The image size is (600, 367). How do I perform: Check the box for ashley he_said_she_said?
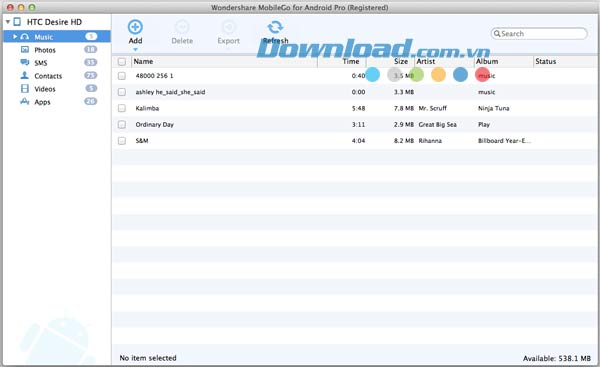tap(122, 92)
